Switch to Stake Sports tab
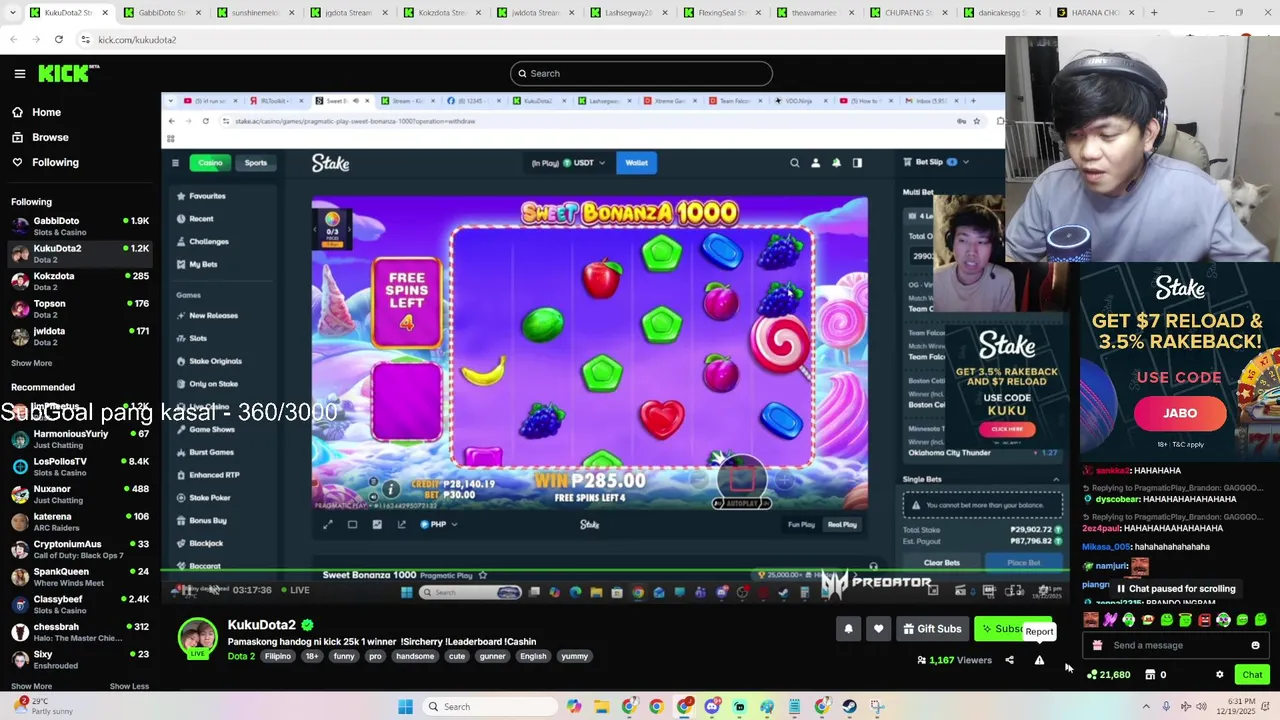1280x720 pixels. click(256, 163)
